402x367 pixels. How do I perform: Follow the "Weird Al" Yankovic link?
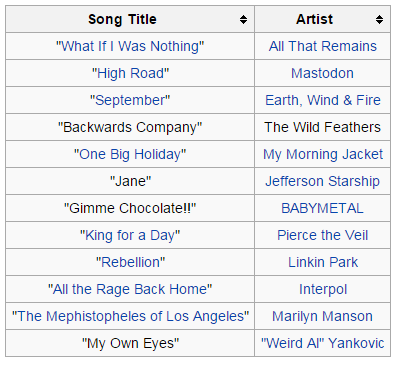(x=323, y=343)
